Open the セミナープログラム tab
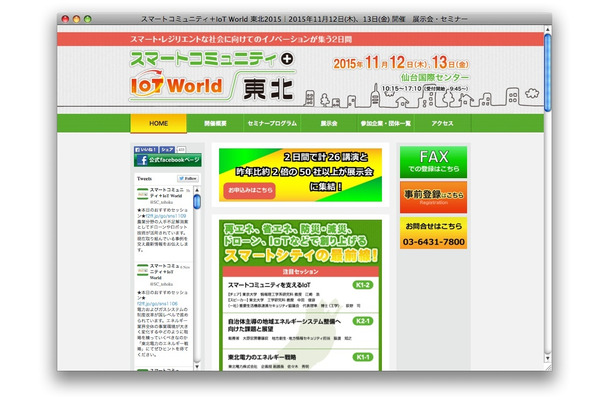Screen dimensions: 610x400 tap(272, 123)
